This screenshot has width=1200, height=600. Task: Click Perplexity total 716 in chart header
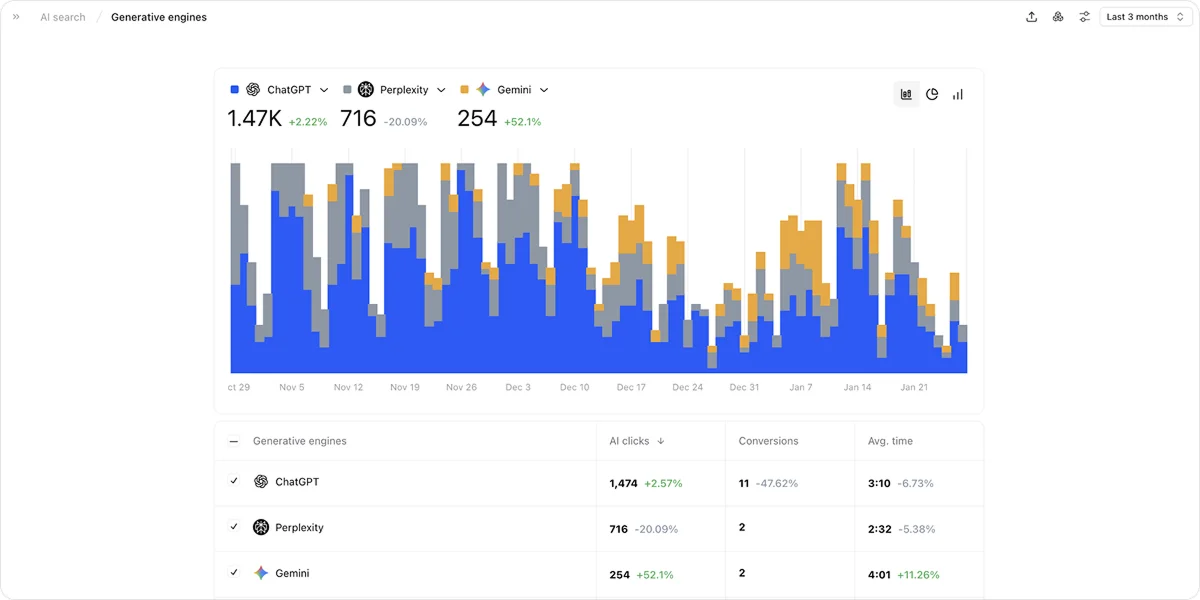click(358, 119)
